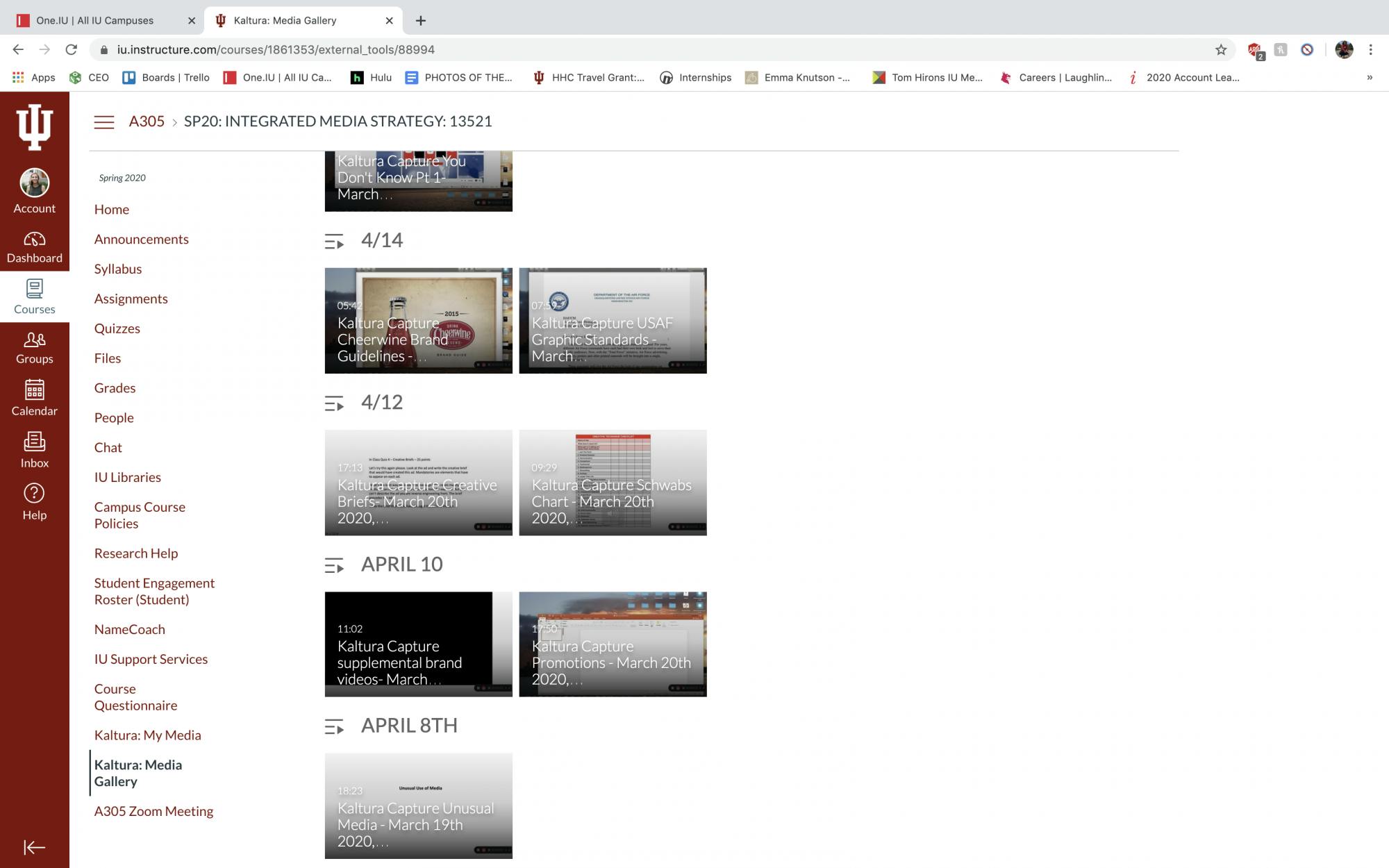Click the playlist icon beside APRIL 10

coord(334,566)
